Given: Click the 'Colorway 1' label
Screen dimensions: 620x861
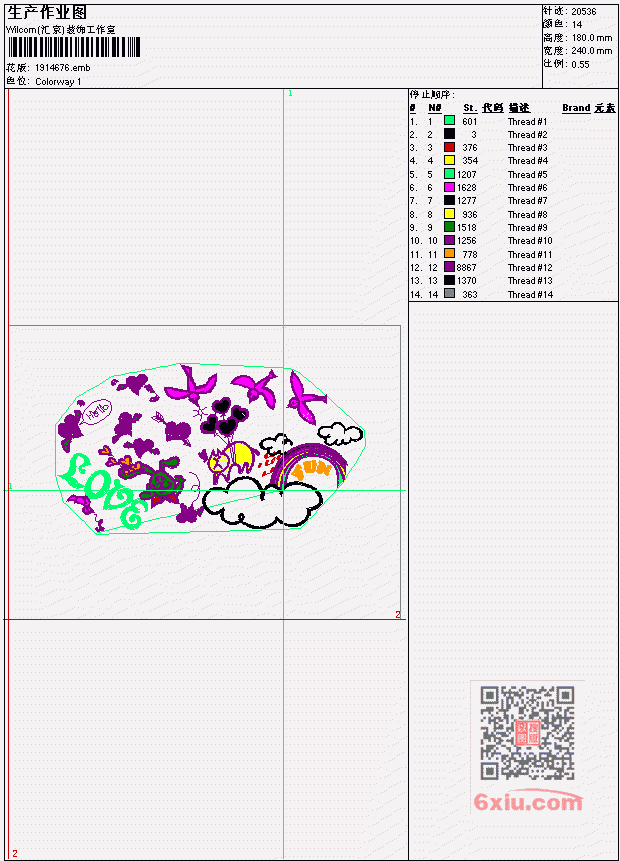Looking at the screenshot, I should [x=58, y=81].
